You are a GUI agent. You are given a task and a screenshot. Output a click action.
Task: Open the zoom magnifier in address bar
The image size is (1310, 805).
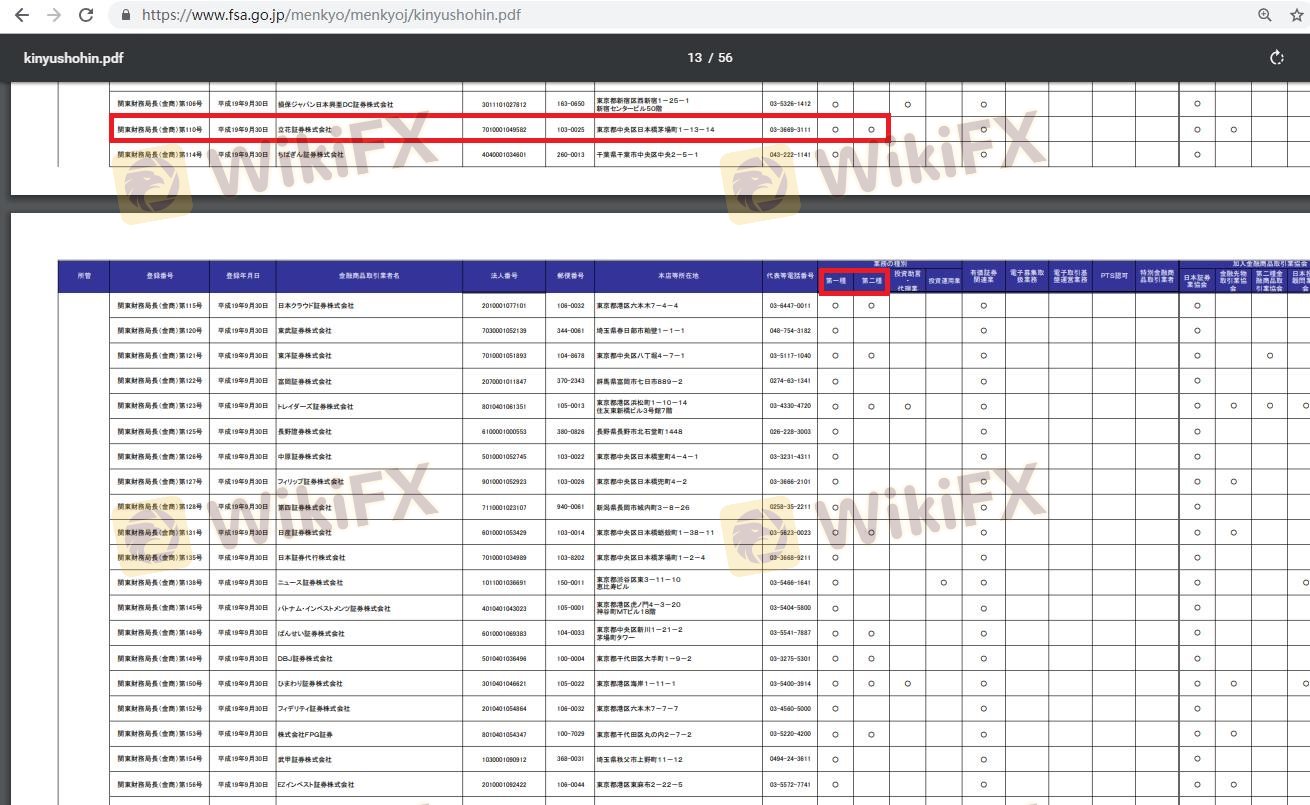click(x=1265, y=15)
